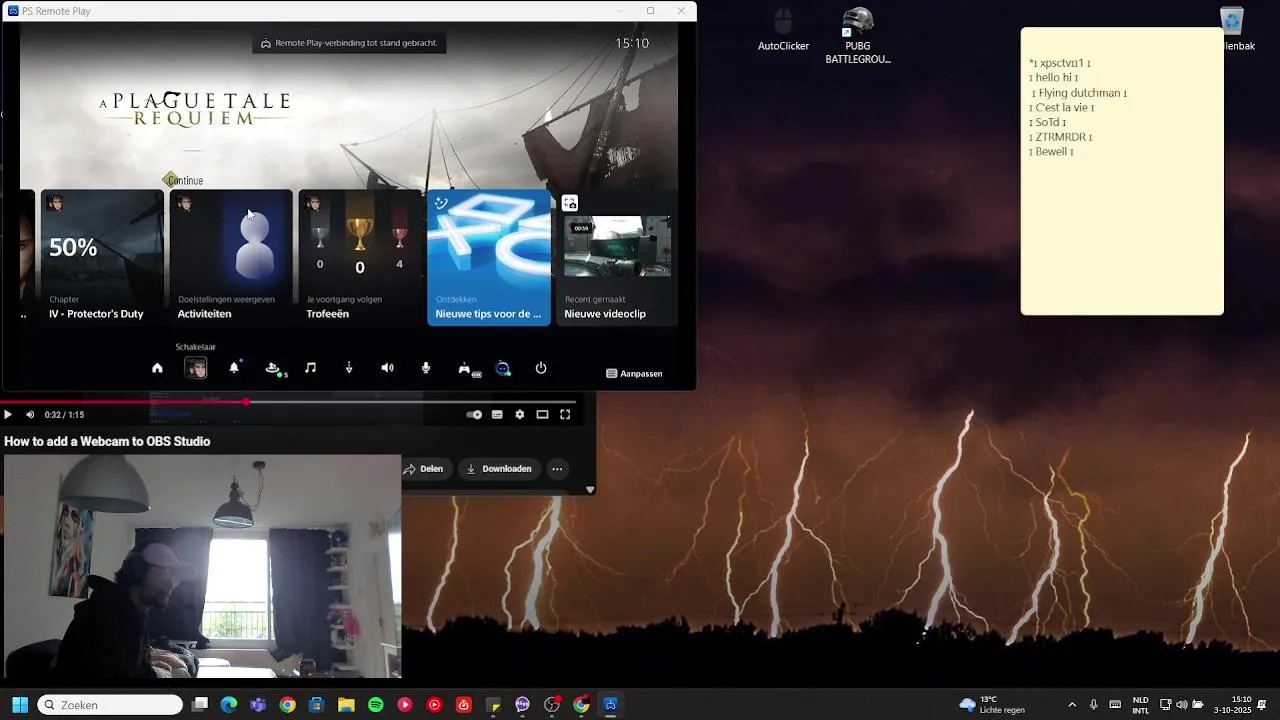The height and width of the screenshot is (720, 1280).
Task: Click the video title How to add a Webcam
Action: point(107,441)
